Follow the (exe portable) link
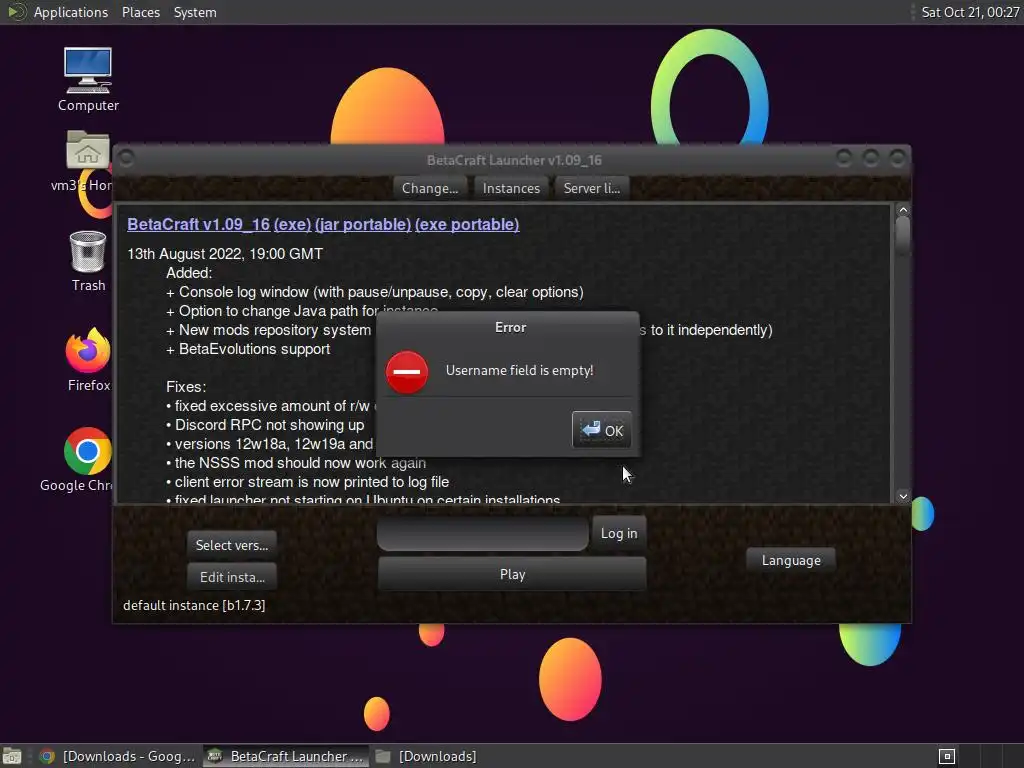 click(x=467, y=224)
